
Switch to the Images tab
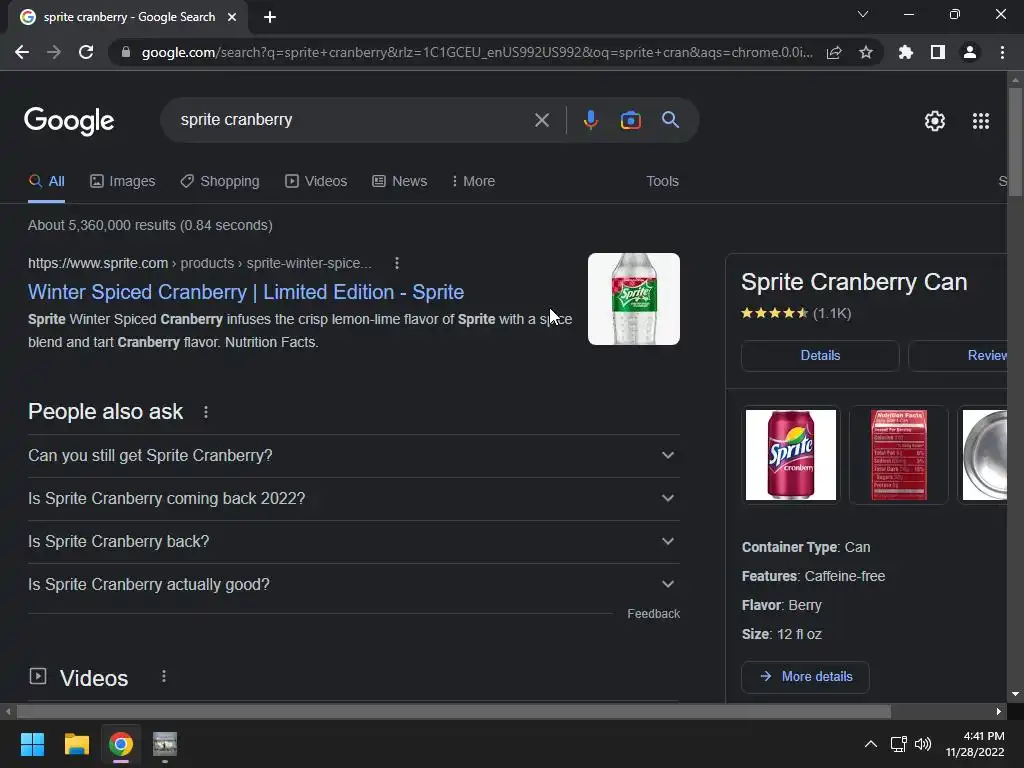(123, 182)
